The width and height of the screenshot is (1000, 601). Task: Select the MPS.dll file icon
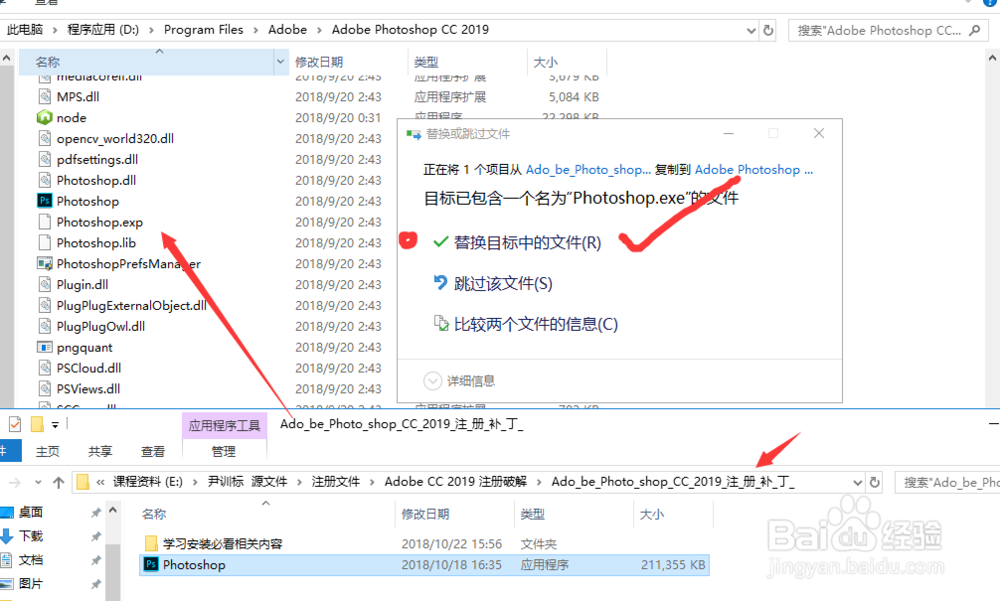pos(44,96)
